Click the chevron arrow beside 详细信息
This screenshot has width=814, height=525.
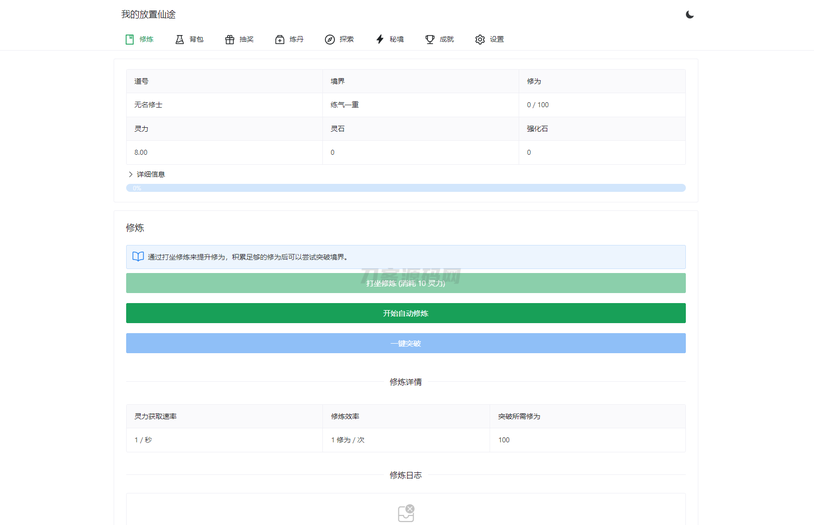[131, 175]
